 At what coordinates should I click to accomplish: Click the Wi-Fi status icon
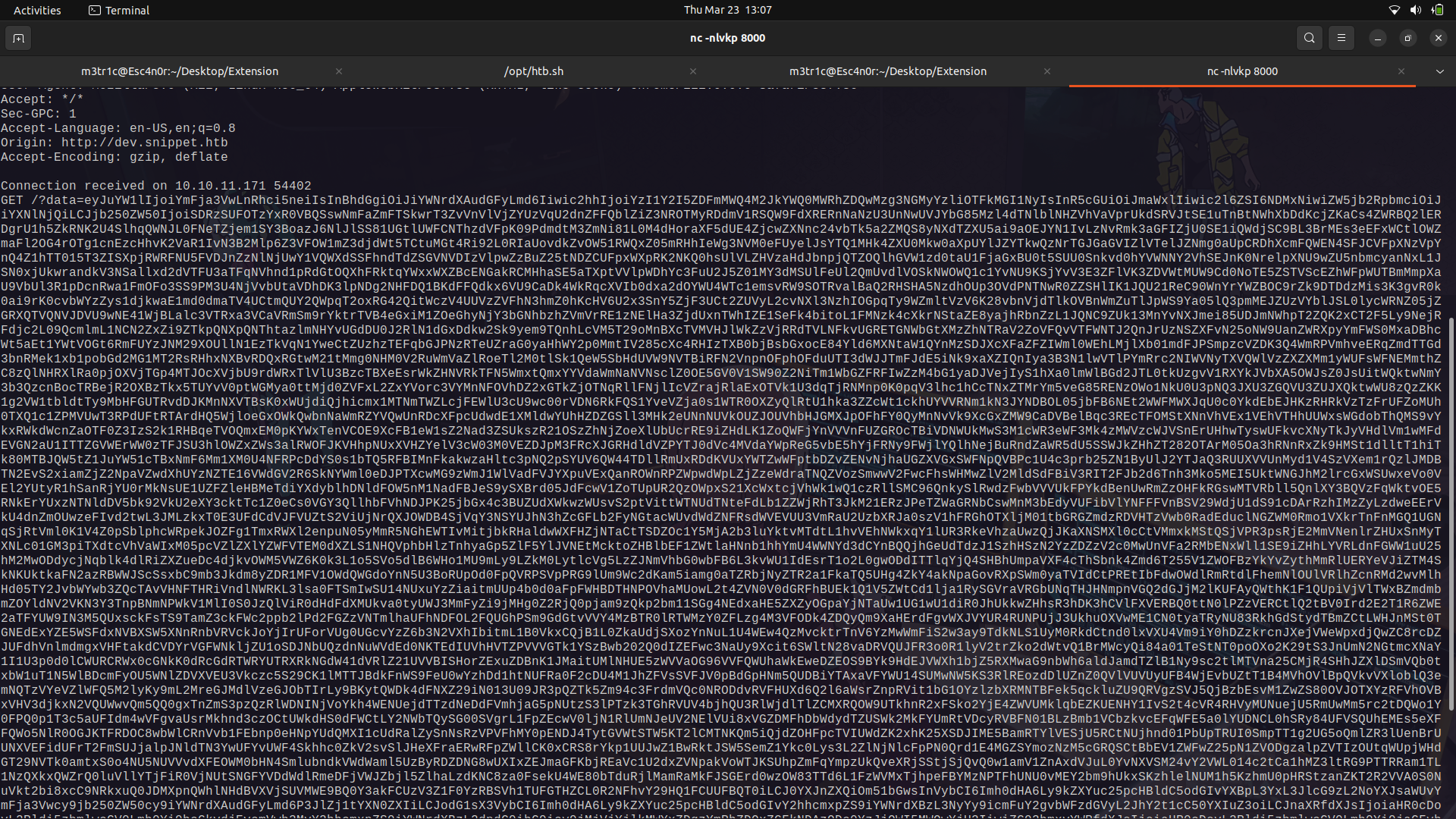[x=1394, y=10]
